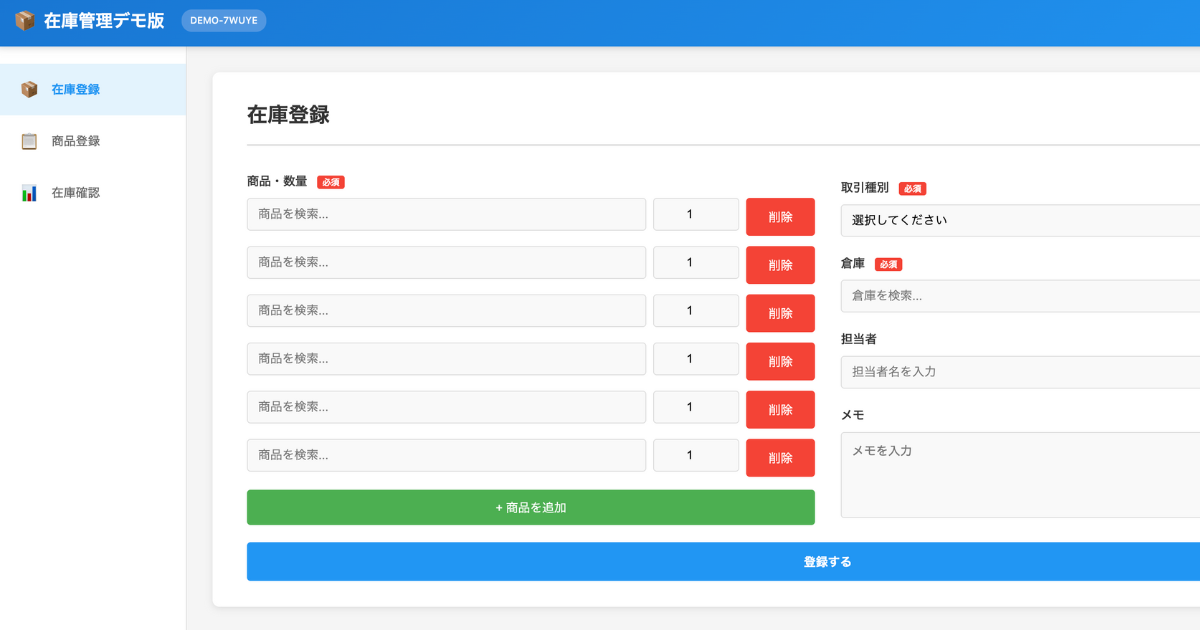Click 削除 on the last product row
Viewport: 1200px width, 630px height.
coord(780,458)
